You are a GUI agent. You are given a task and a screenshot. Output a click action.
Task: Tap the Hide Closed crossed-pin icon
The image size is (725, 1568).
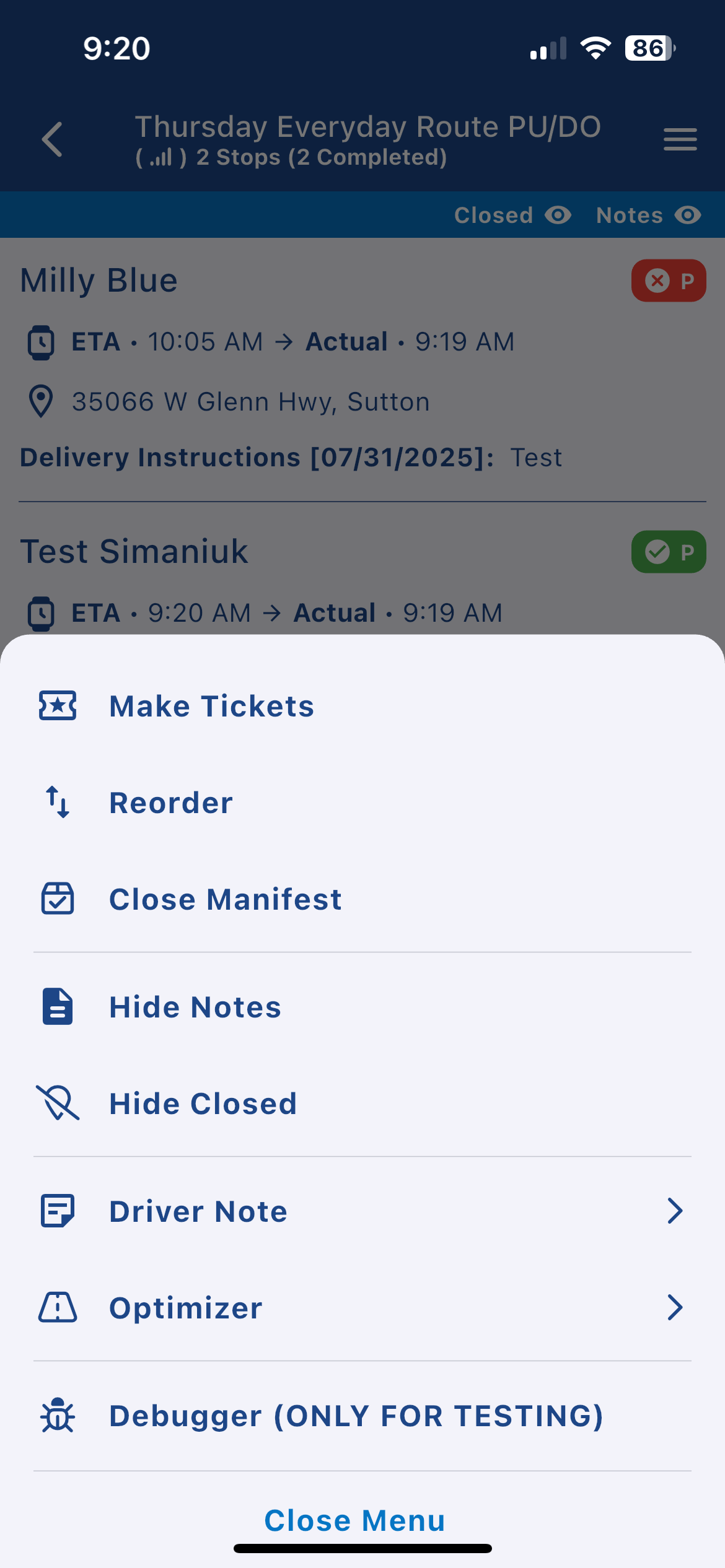(x=58, y=1104)
